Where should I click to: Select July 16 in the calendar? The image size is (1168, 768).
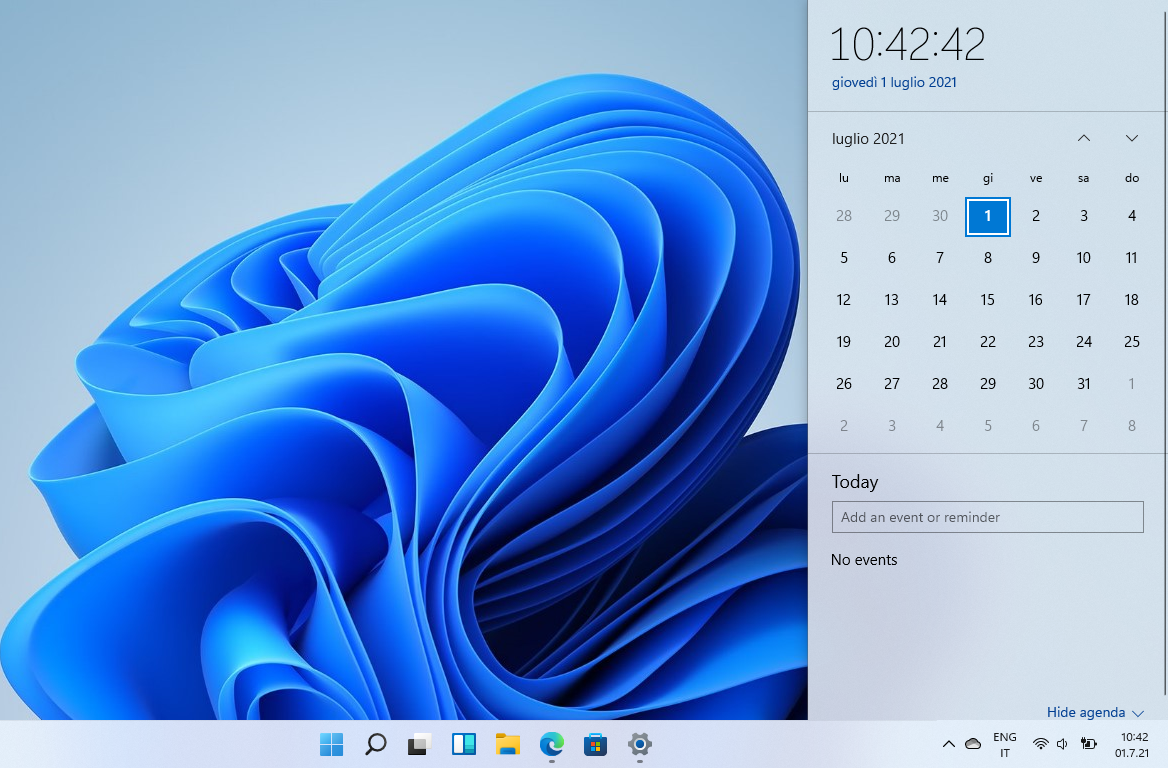tap(1035, 299)
